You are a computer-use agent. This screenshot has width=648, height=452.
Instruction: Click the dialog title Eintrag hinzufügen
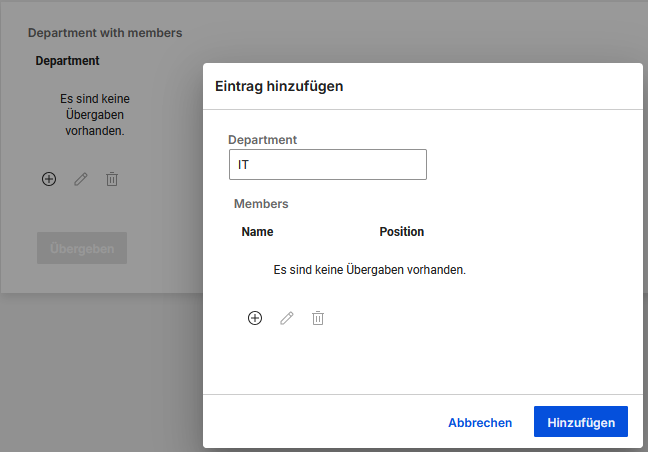279,87
